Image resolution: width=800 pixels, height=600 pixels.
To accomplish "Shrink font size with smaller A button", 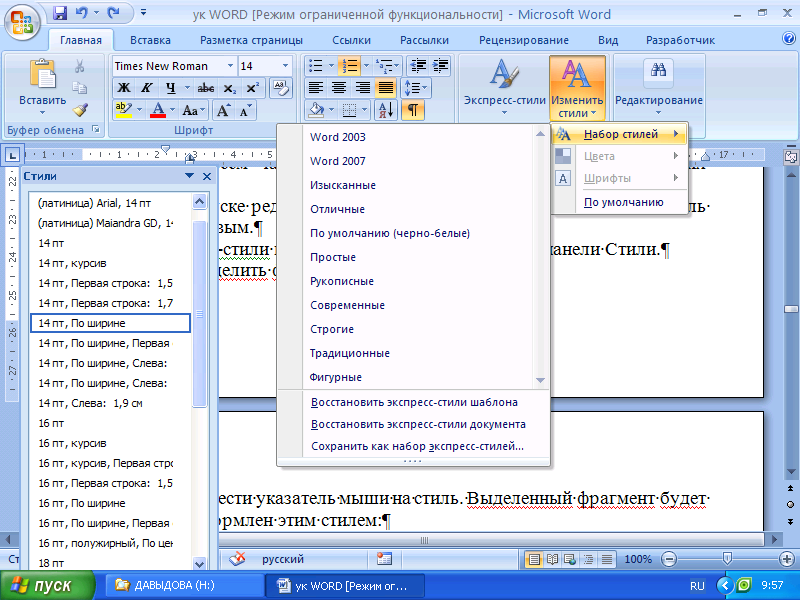I will (x=245, y=110).
